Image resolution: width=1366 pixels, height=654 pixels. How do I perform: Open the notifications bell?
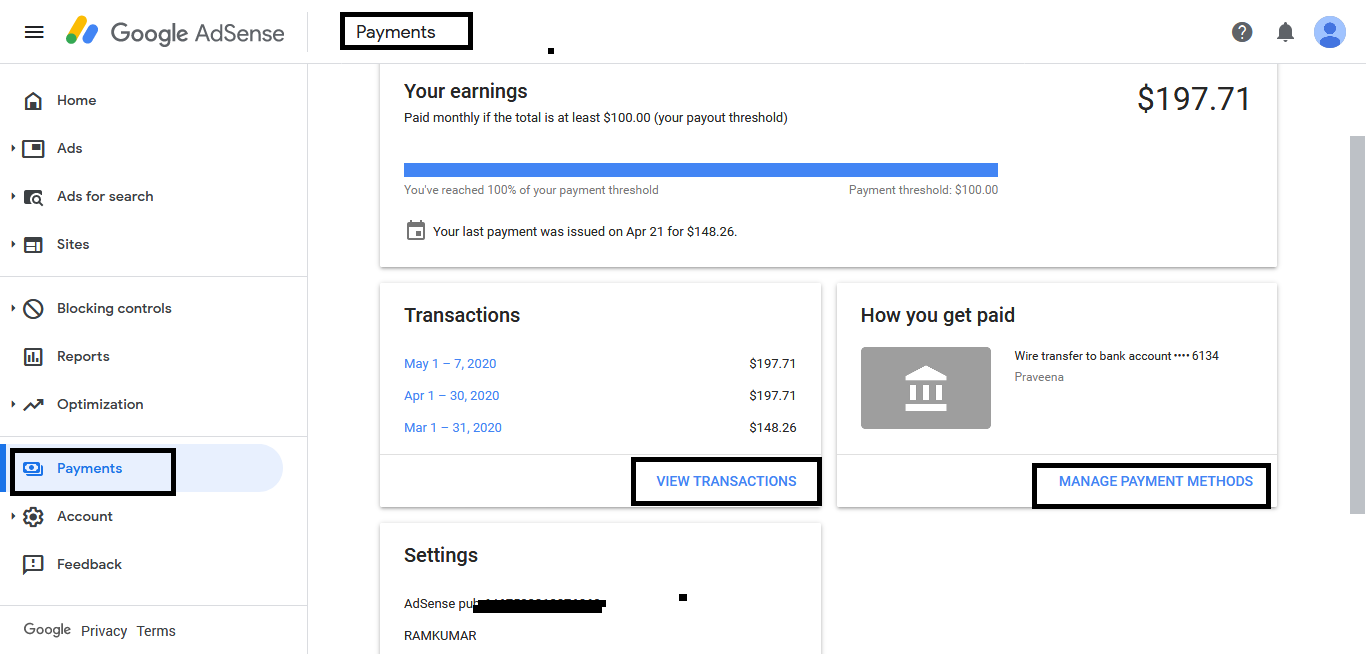pos(1286,32)
